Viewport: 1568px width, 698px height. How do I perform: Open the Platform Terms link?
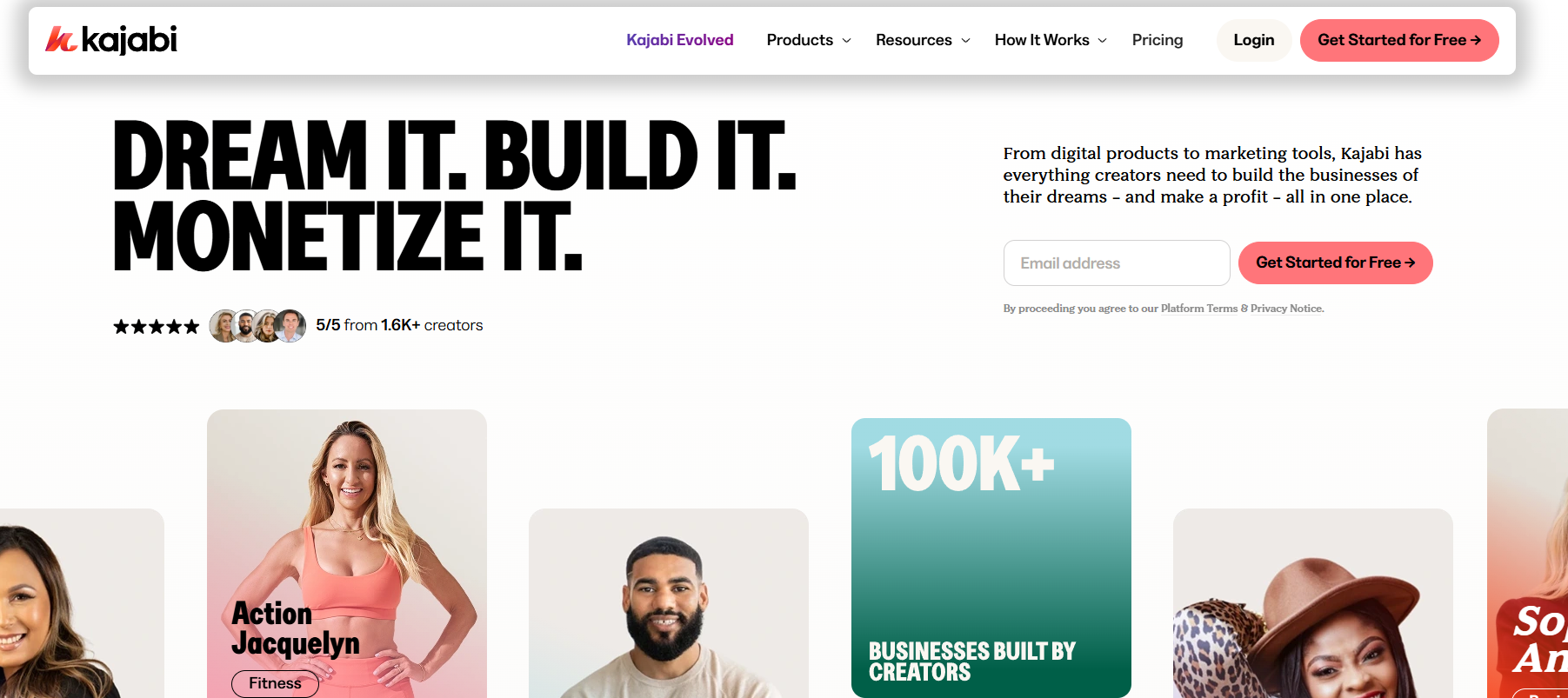point(1199,309)
